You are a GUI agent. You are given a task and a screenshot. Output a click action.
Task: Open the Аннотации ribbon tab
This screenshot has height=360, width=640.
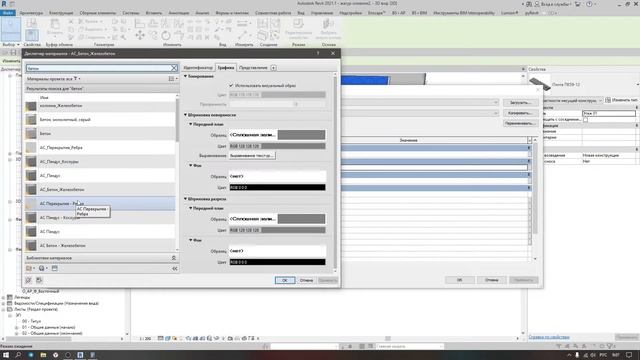(179, 13)
